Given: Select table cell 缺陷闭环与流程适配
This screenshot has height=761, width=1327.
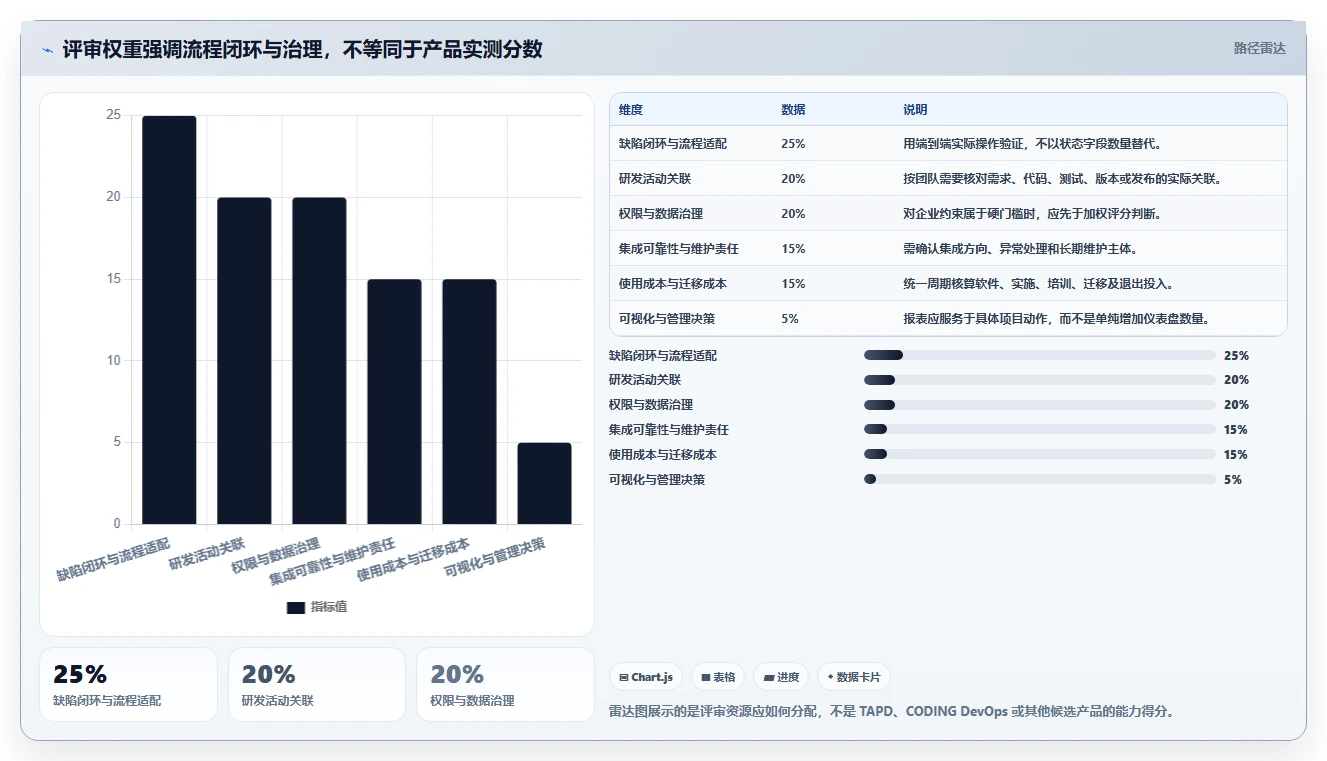Looking at the screenshot, I should pyautogui.click(x=673, y=144).
